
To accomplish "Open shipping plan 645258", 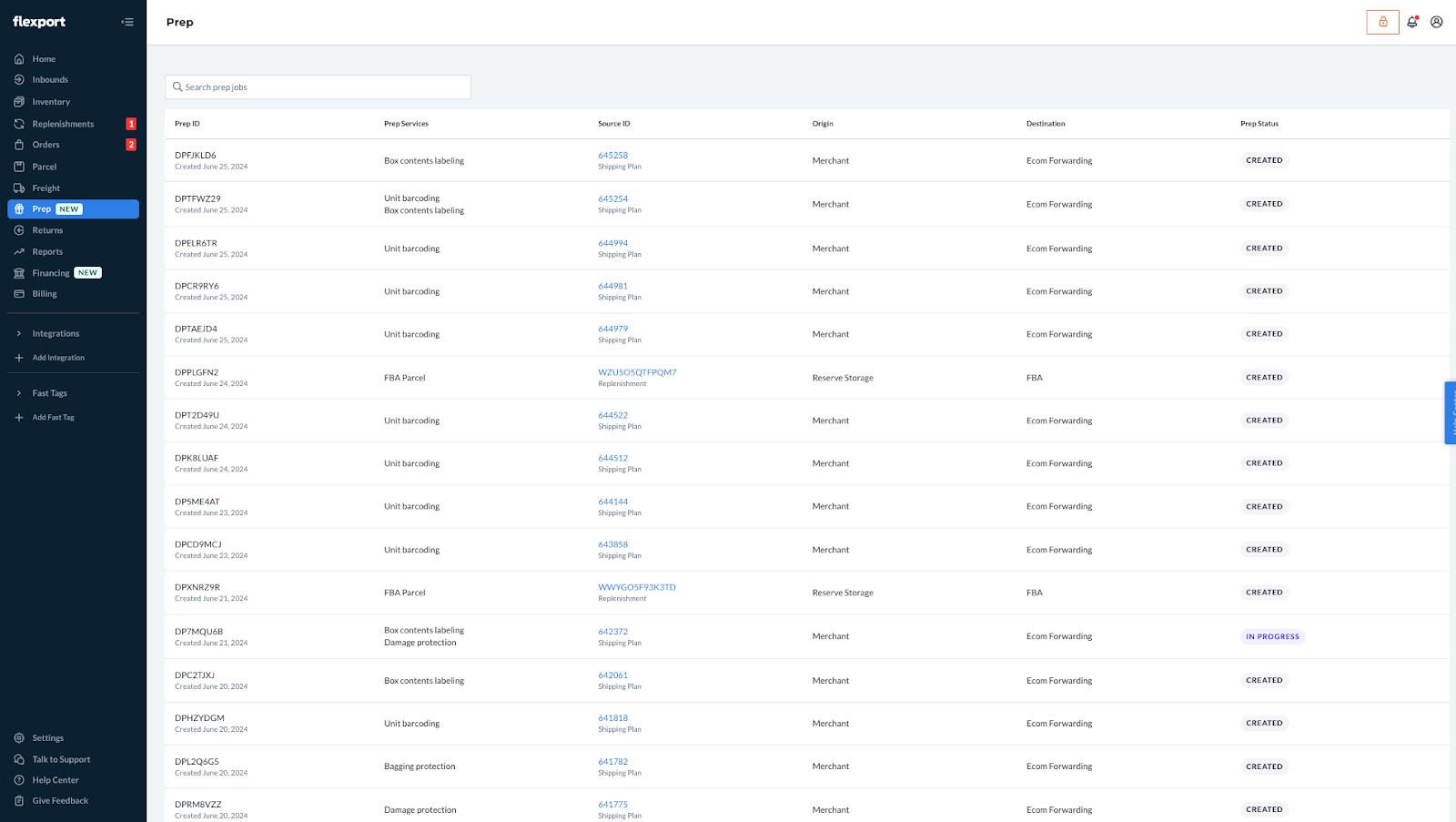I will (612, 155).
